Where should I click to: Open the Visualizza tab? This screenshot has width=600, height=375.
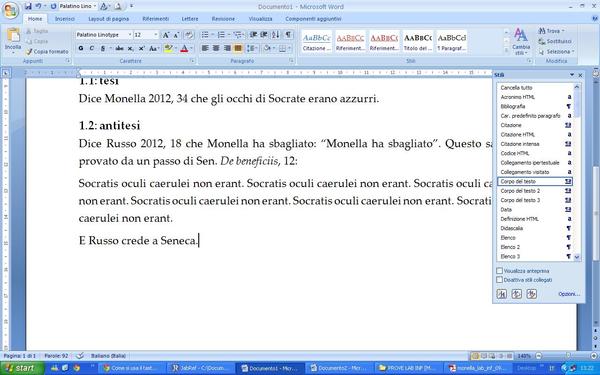(x=261, y=19)
